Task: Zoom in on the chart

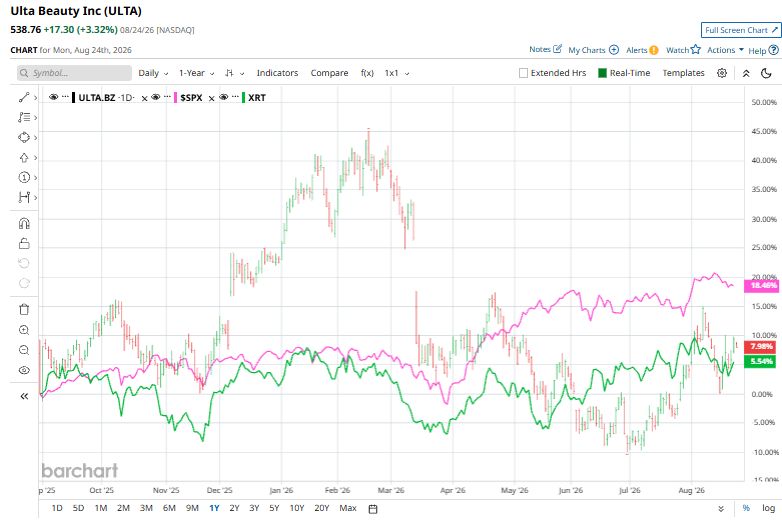Action: tap(24, 330)
